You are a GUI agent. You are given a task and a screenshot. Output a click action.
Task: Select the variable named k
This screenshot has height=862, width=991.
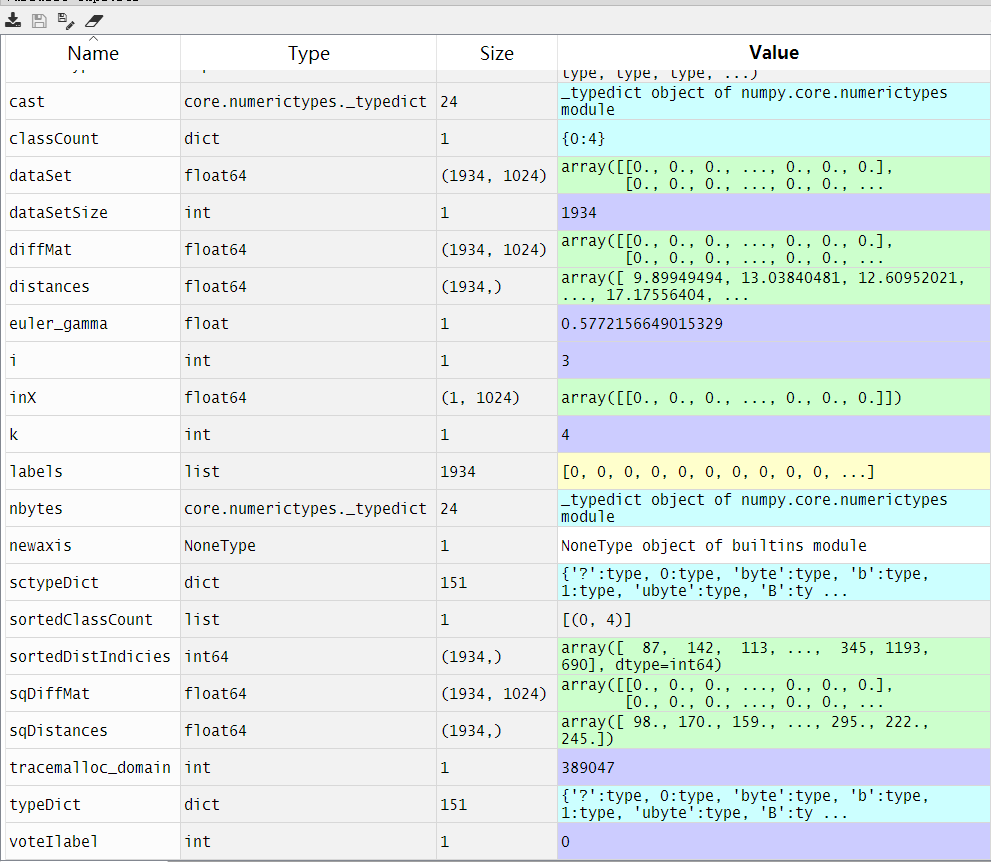tap(14, 434)
